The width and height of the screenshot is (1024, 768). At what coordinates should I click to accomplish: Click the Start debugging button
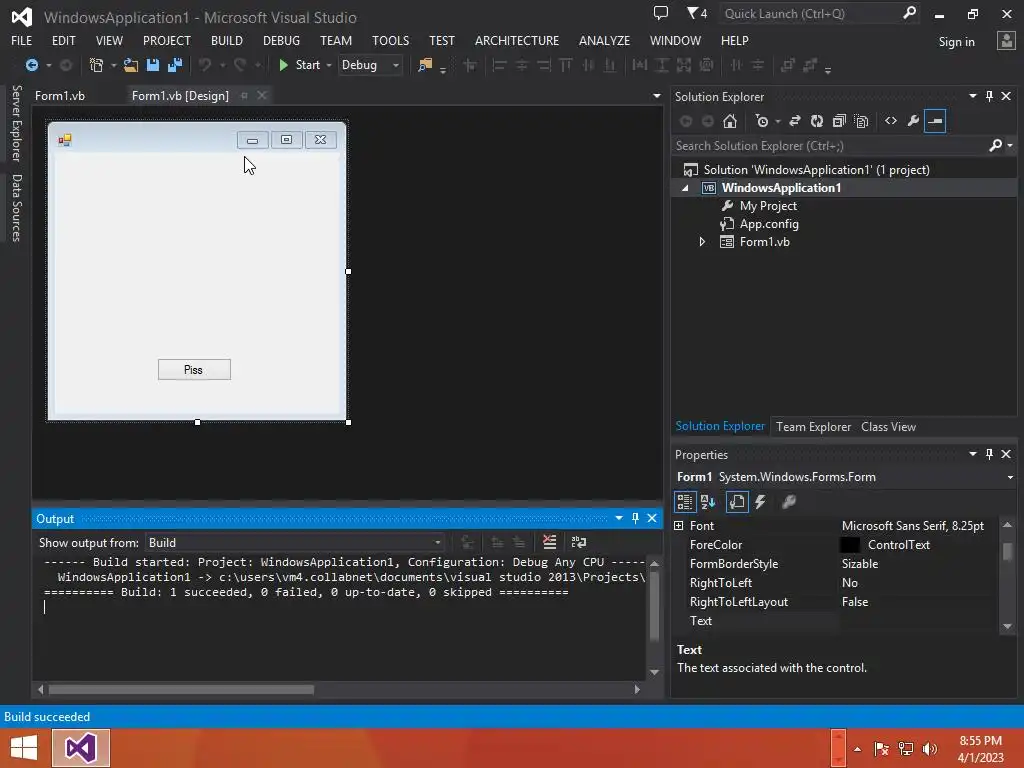click(300, 65)
